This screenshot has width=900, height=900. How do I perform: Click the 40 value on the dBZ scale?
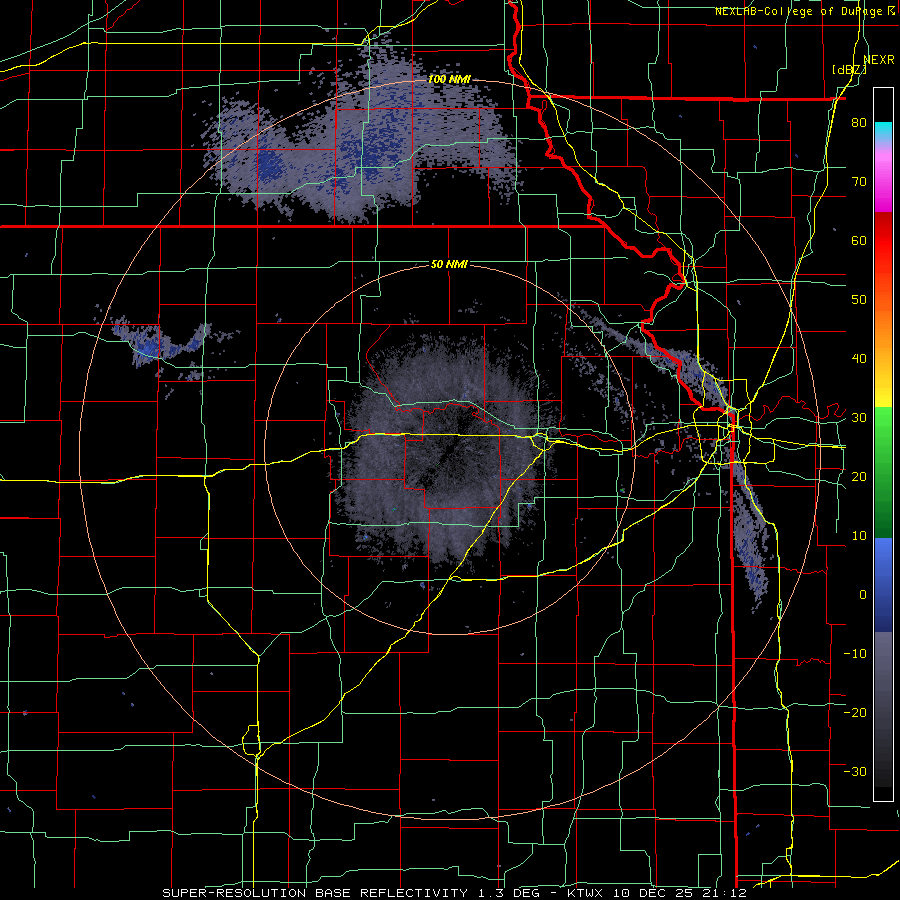pyautogui.click(x=859, y=359)
